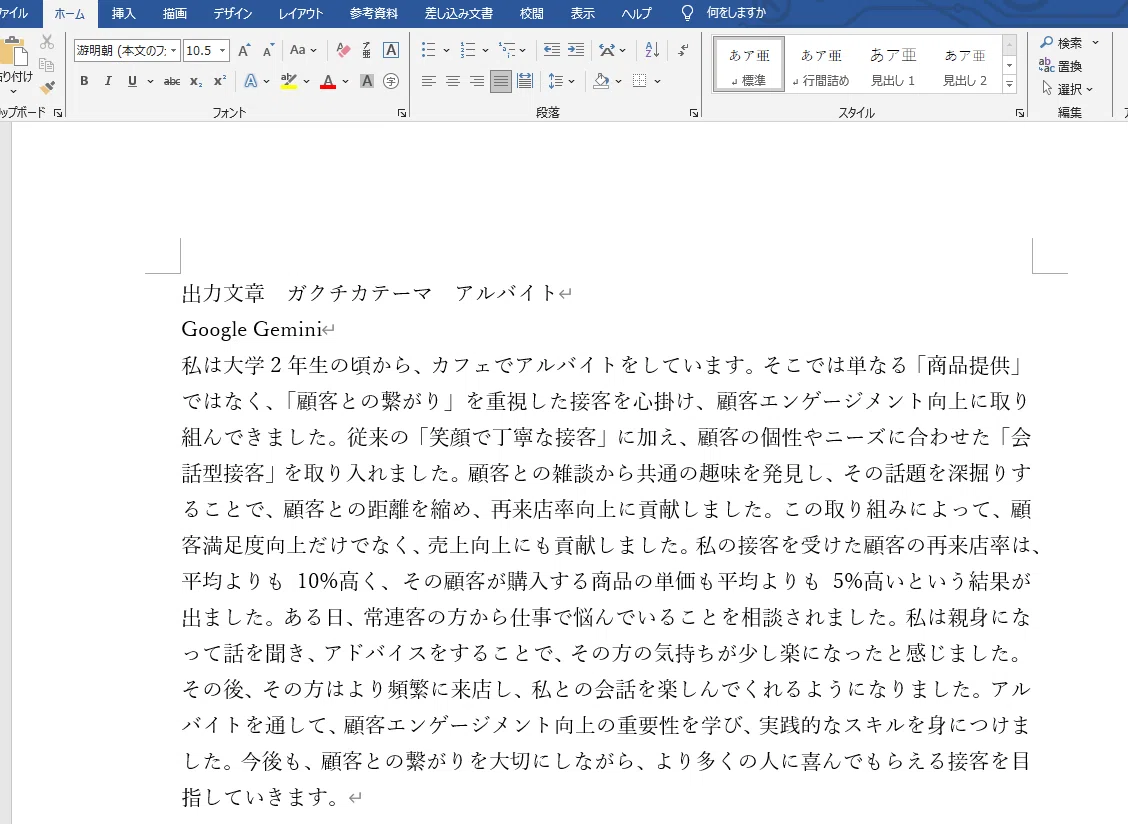Show or hide paragraph marks icon
The image size is (1128, 824).
(x=683, y=50)
